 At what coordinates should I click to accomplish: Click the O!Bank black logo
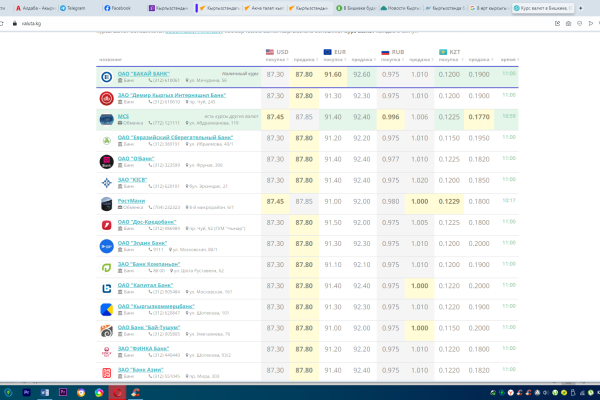106,162
